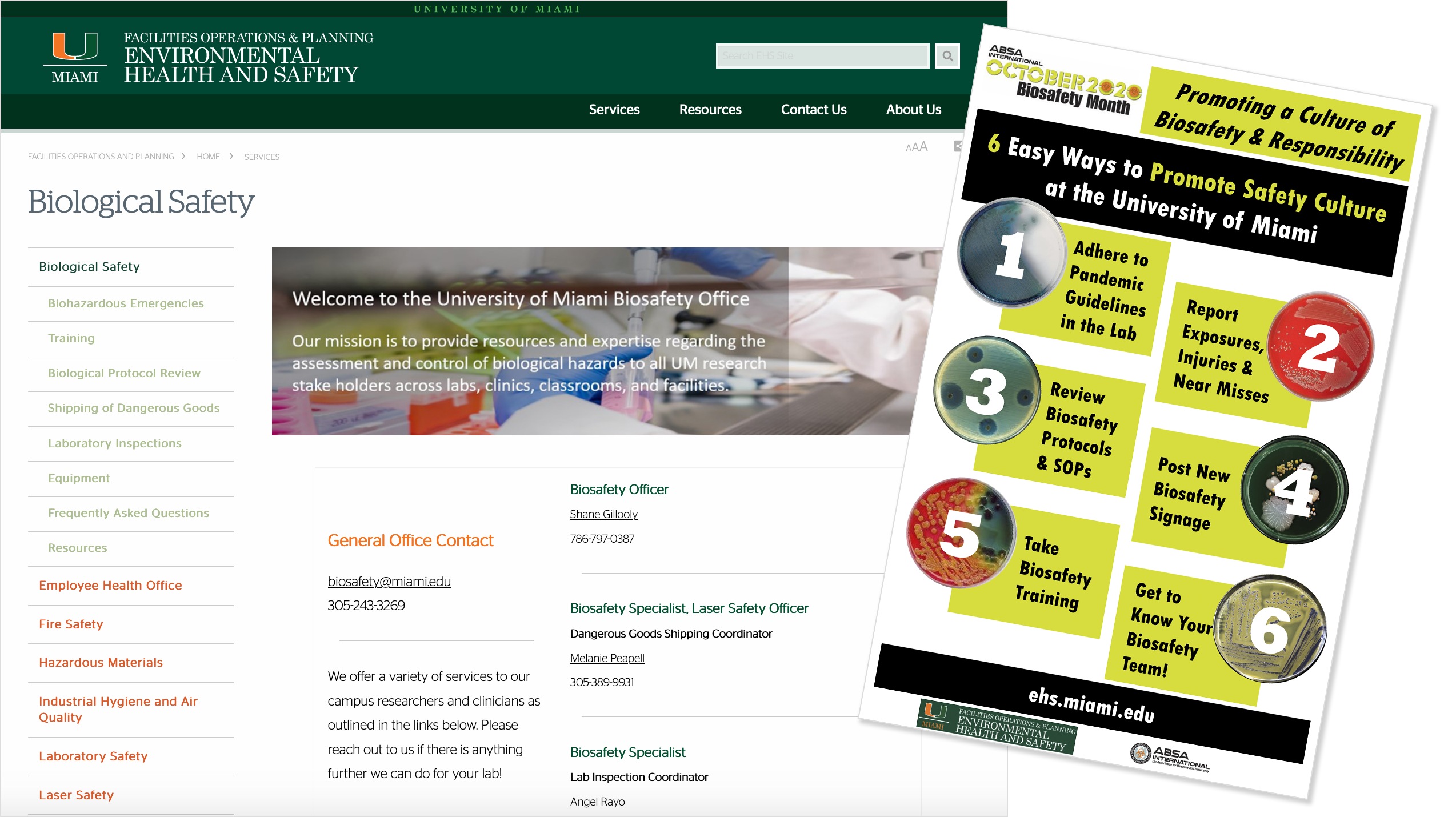Click the Environmental Health and Safety title

[x=241, y=65]
